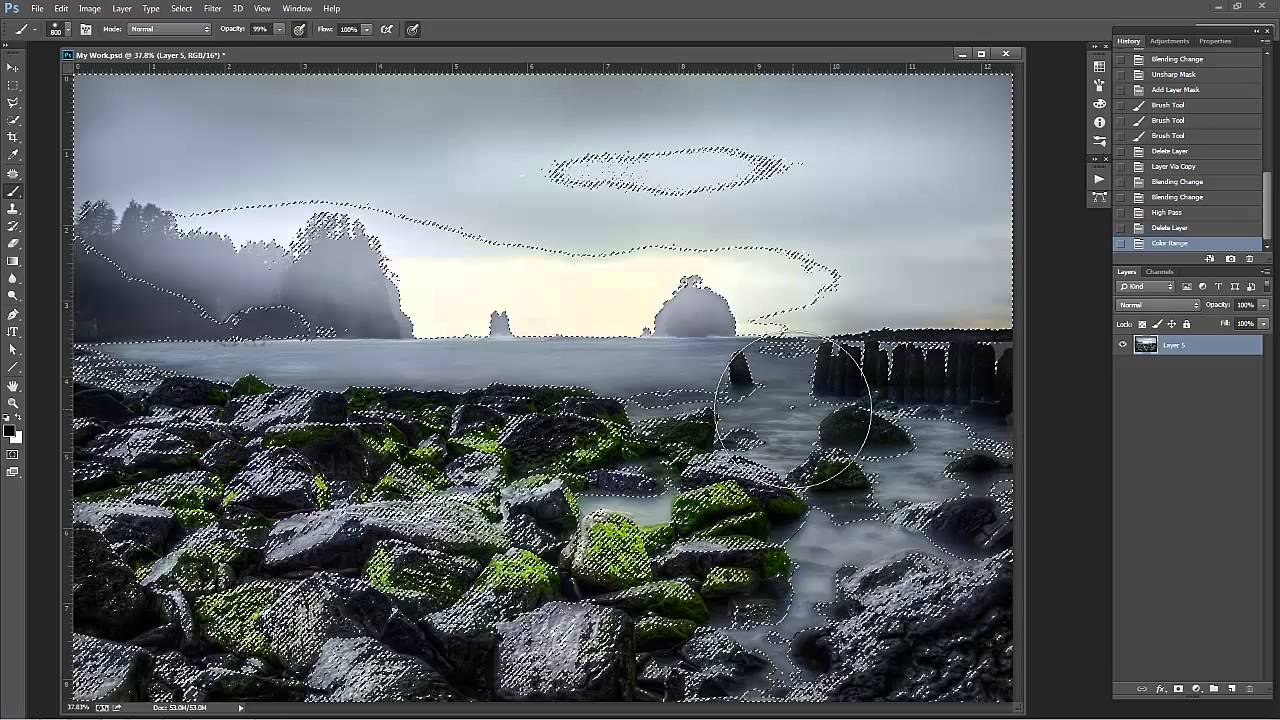The height and width of the screenshot is (720, 1280).
Task: Enable airbrush mode
Action: tap(387, 29)
